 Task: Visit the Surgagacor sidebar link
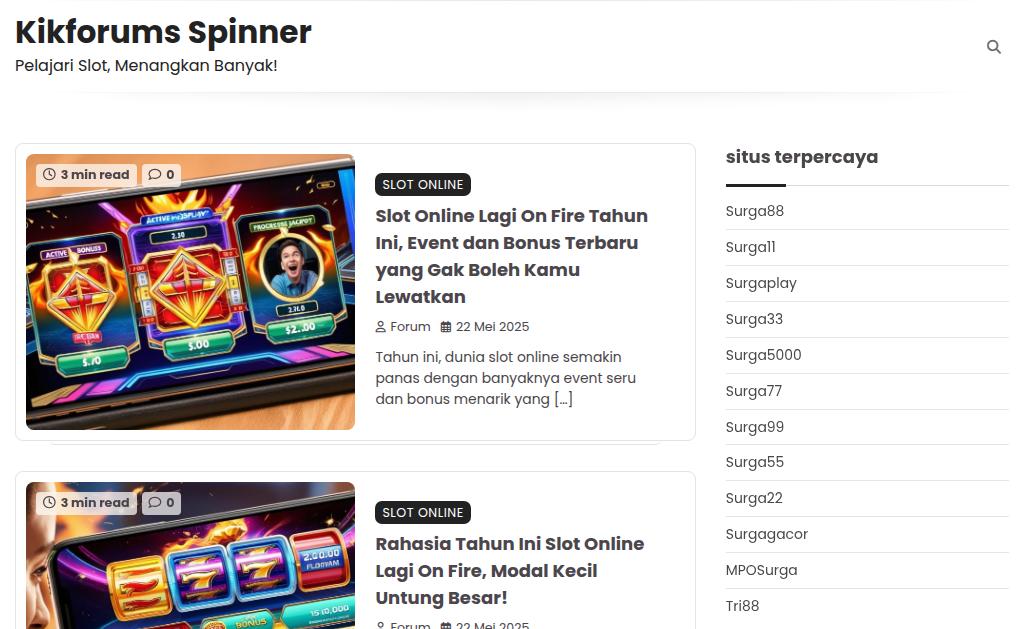[767, 534]
